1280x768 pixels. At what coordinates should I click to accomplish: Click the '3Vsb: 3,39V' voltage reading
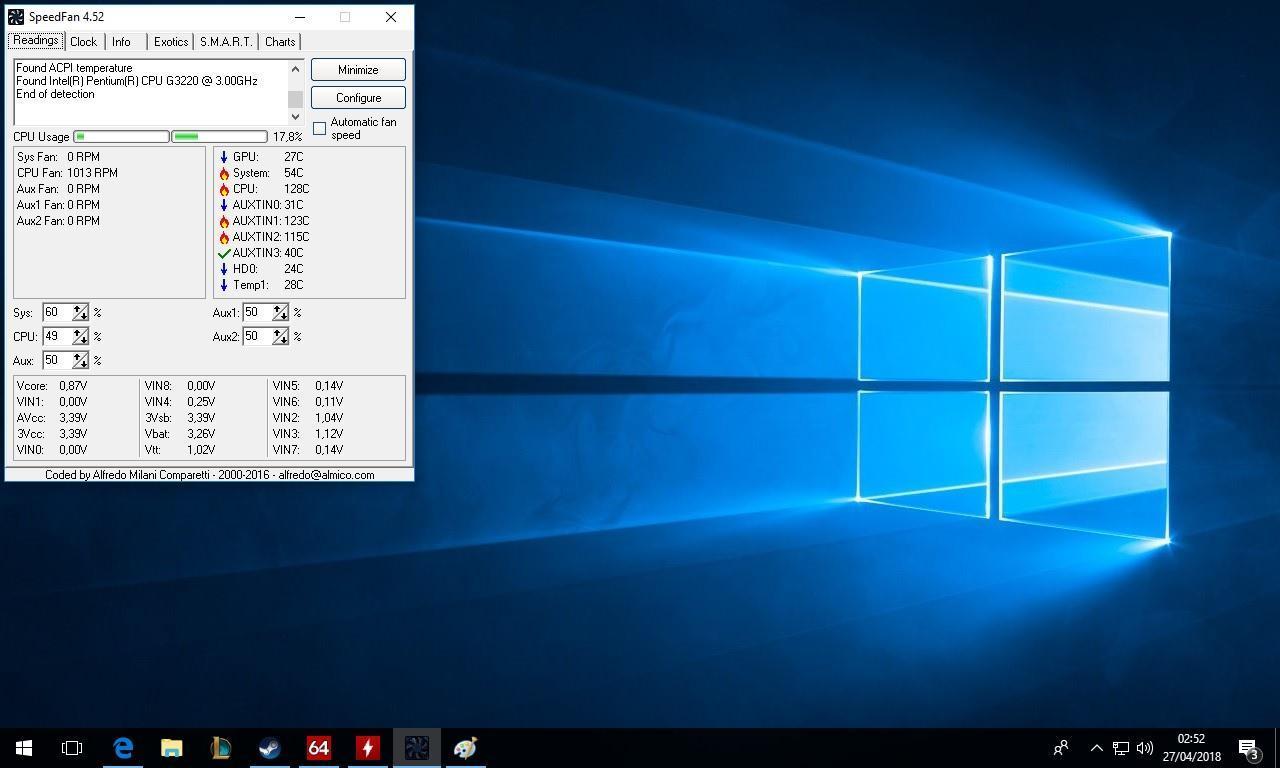(x=180, y=418)
